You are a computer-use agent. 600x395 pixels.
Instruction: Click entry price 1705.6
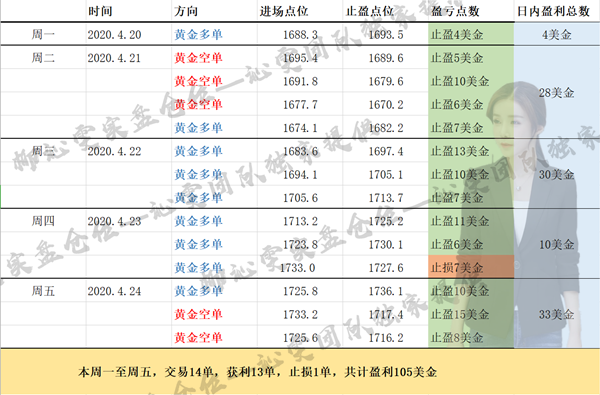300,198
